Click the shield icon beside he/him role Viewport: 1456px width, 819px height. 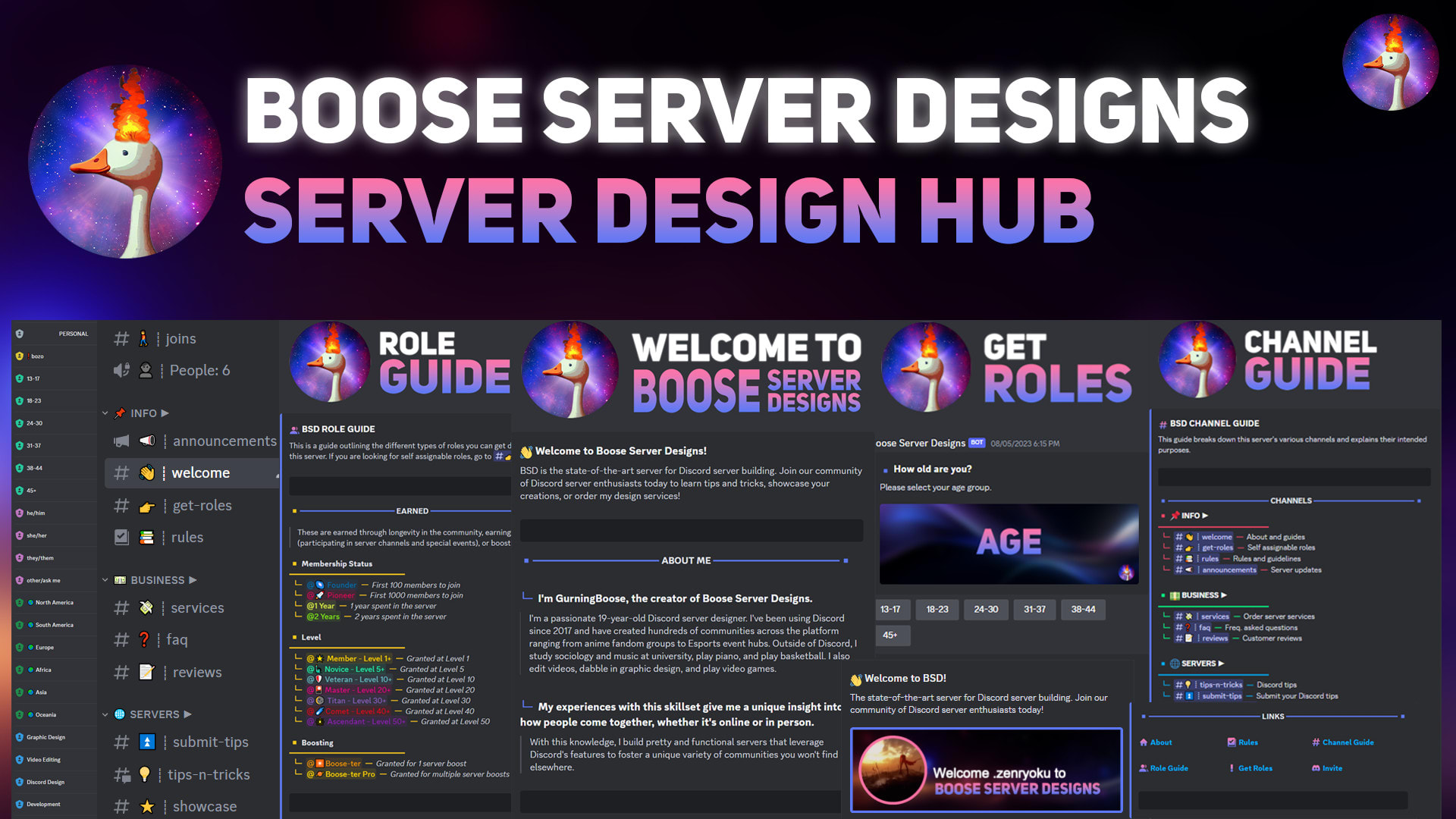click(19, 513)
